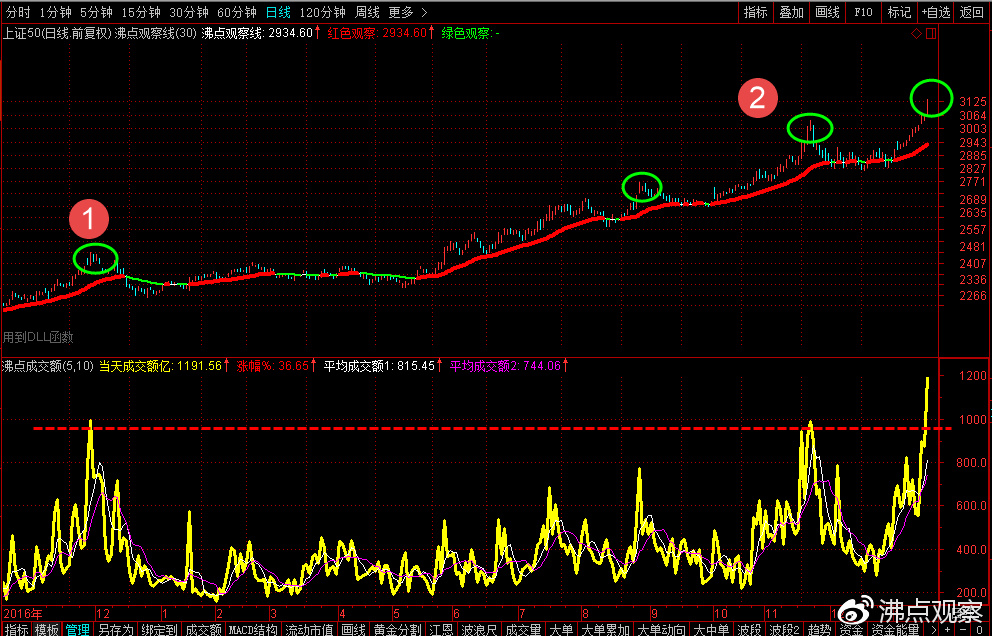
Task: Click the + zoom icon in the bottom-right corner
Action: (x=947, y=630)
